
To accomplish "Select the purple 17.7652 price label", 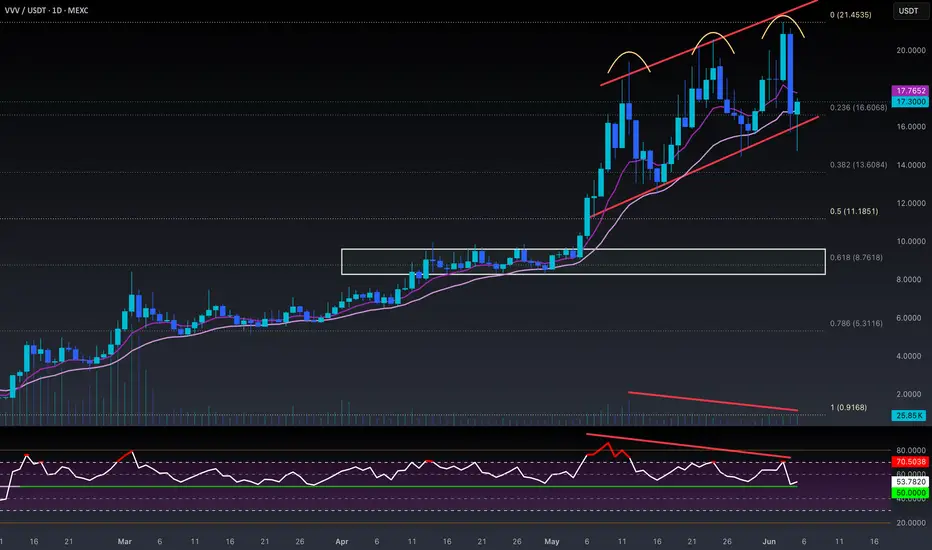I will click(910, 91).
